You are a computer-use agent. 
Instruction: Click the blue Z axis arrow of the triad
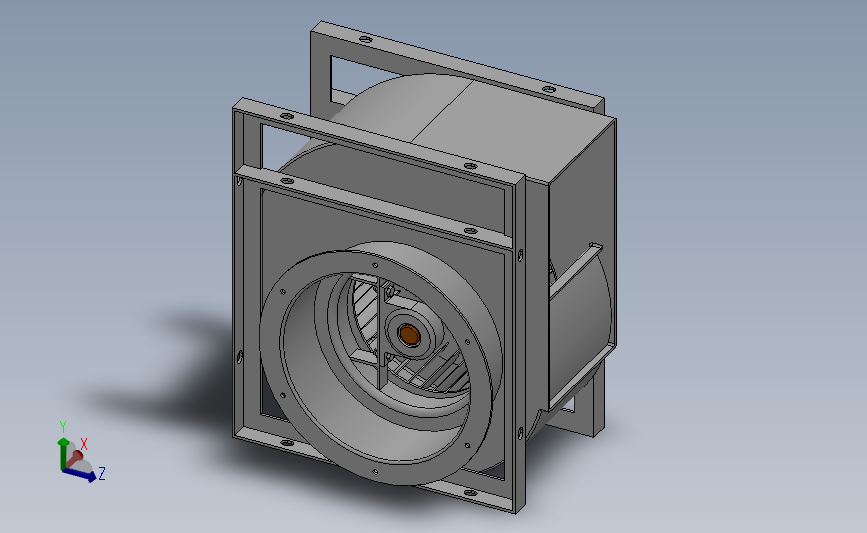pyautogui.click(x=79, y=474)
